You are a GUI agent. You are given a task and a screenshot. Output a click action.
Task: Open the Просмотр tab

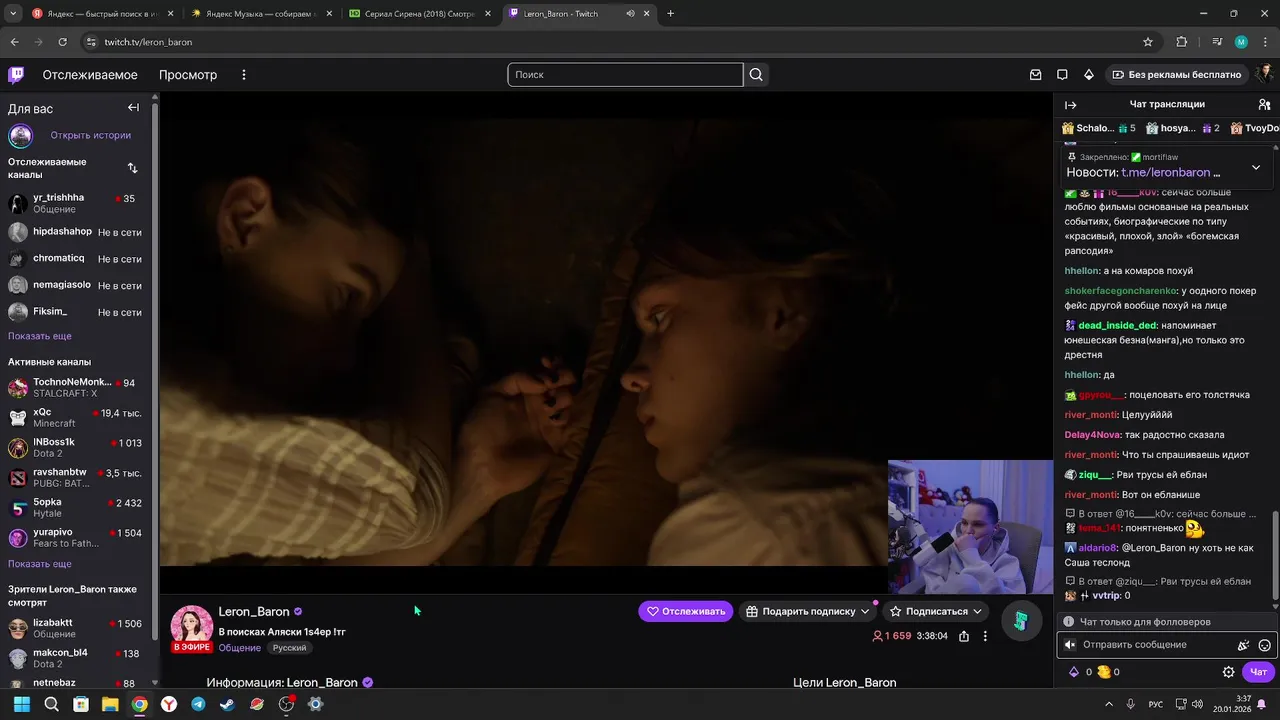[188, 75]
